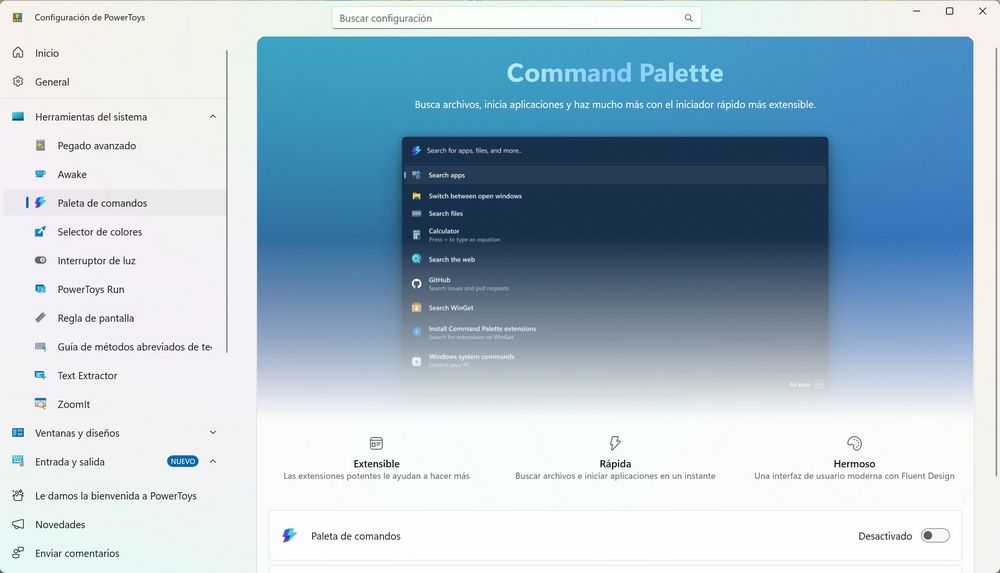This screenshot has height=573, width=1000.
Task: Click the ZoomIt icon in sidebar
Action: pyautogui.click(x=40, y=405)
